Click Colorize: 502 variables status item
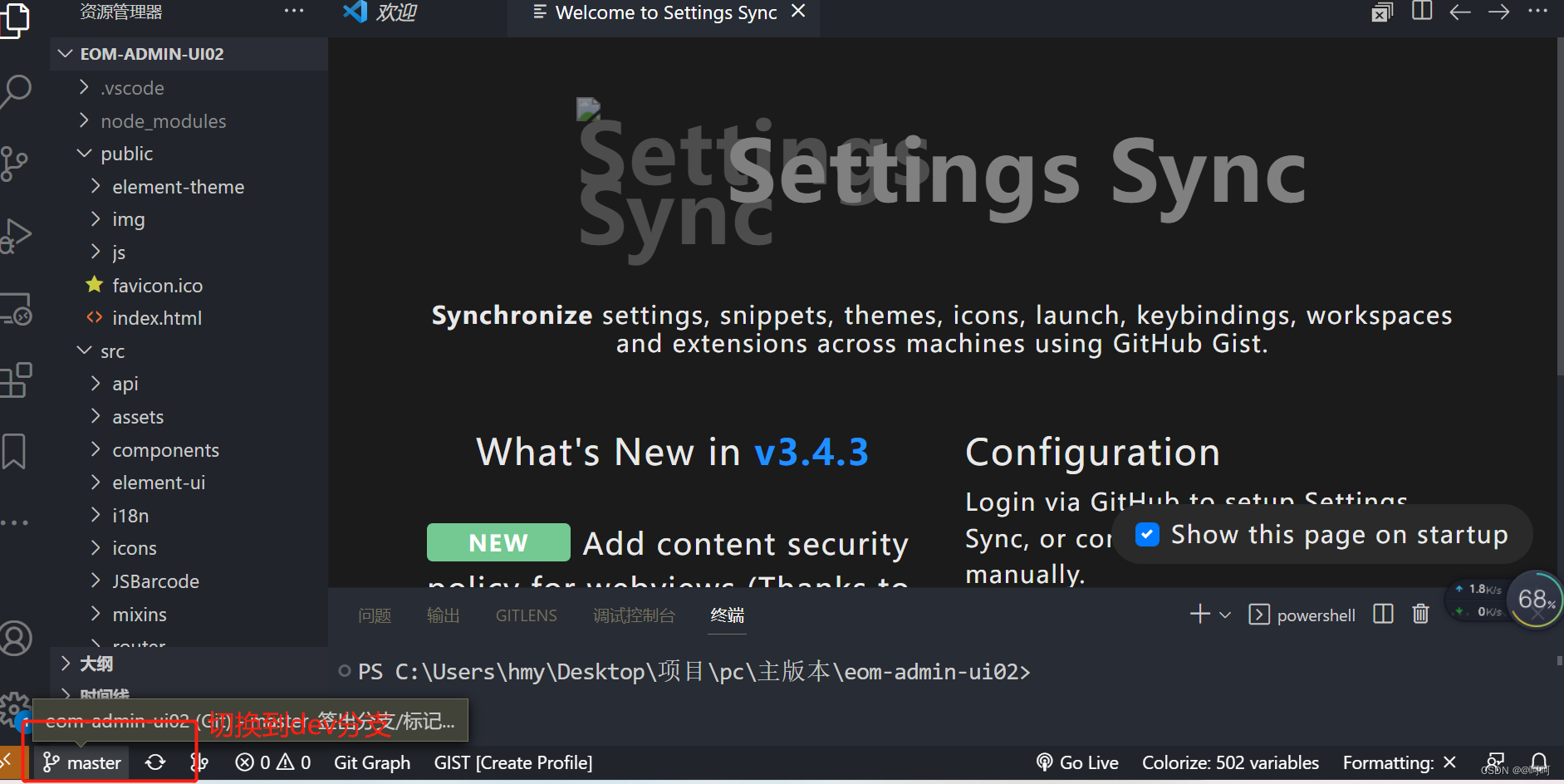The width and height of the screenshot is (1564, 784). [1230, 762]
